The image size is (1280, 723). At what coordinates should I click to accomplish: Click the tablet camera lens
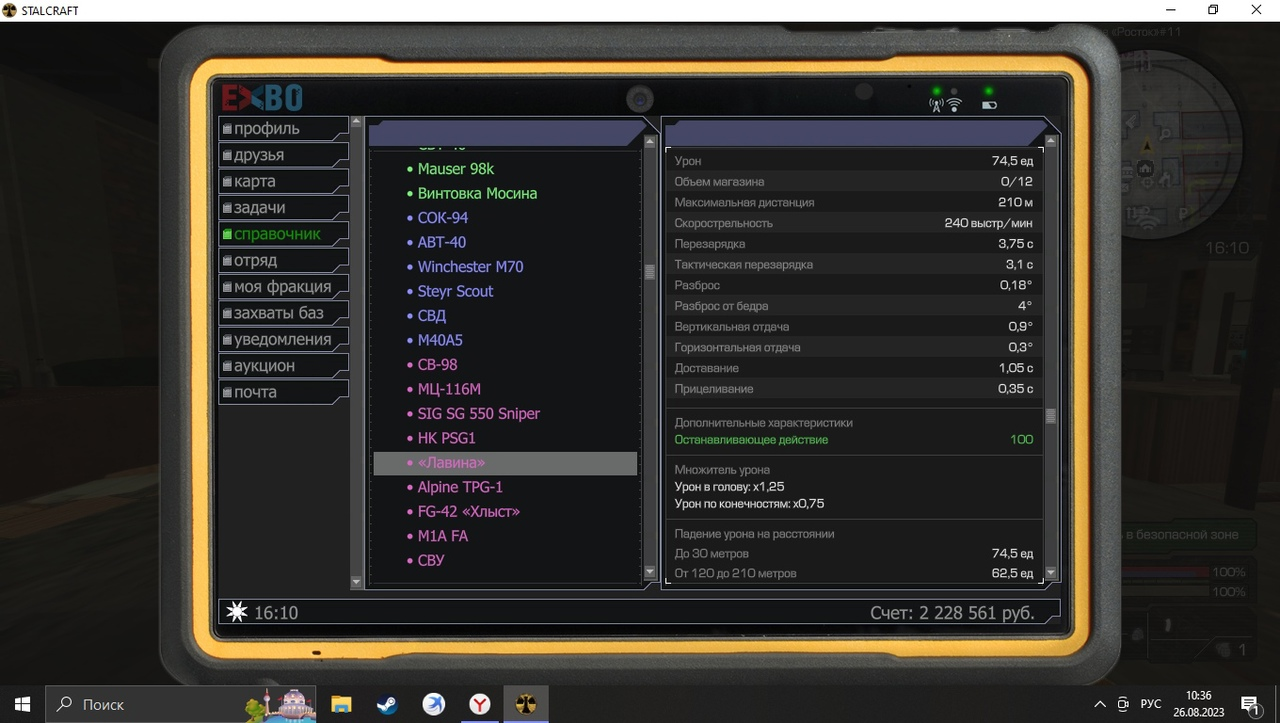(640, 98)
